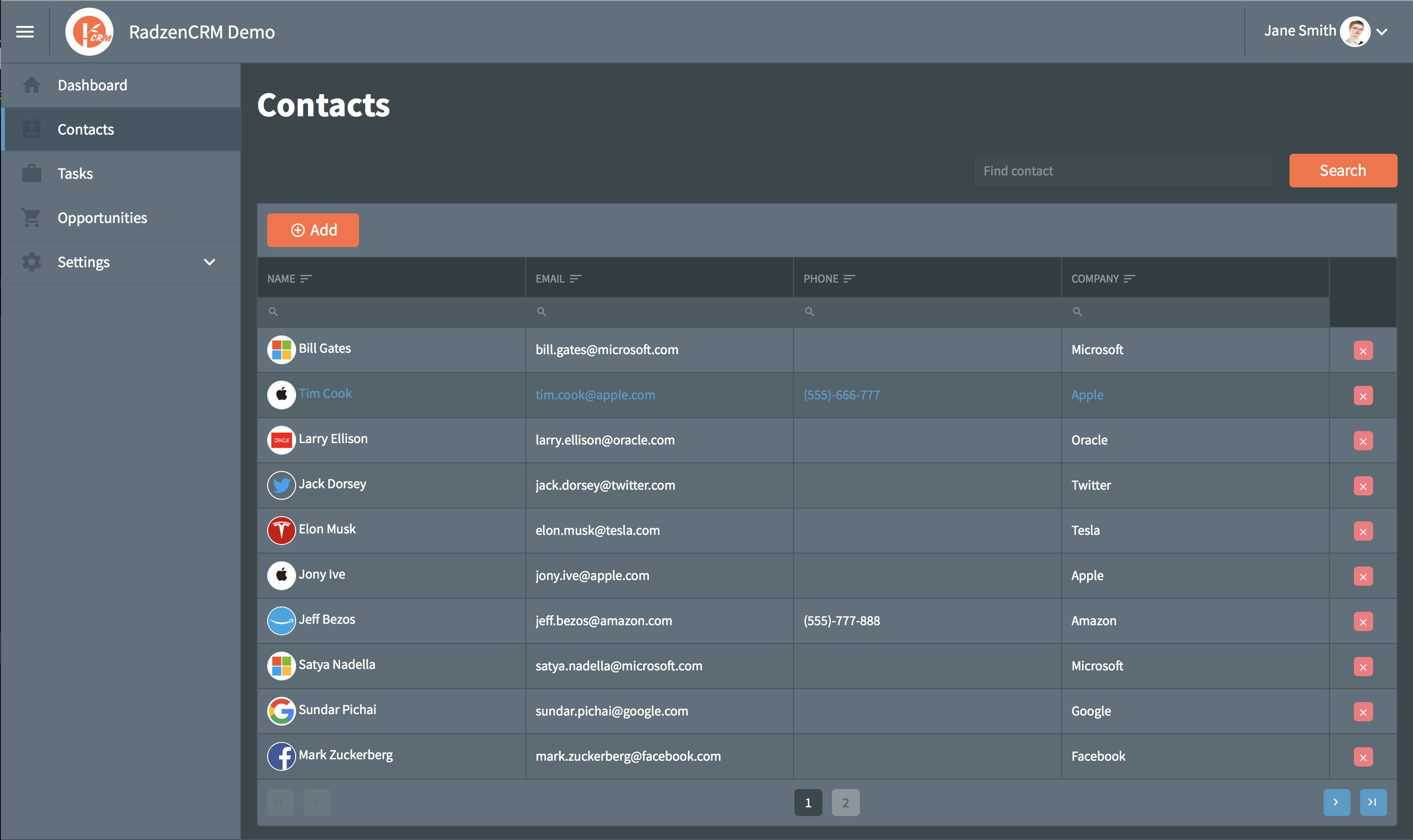Click the Oracle company cell

[x=1195, y=440]
